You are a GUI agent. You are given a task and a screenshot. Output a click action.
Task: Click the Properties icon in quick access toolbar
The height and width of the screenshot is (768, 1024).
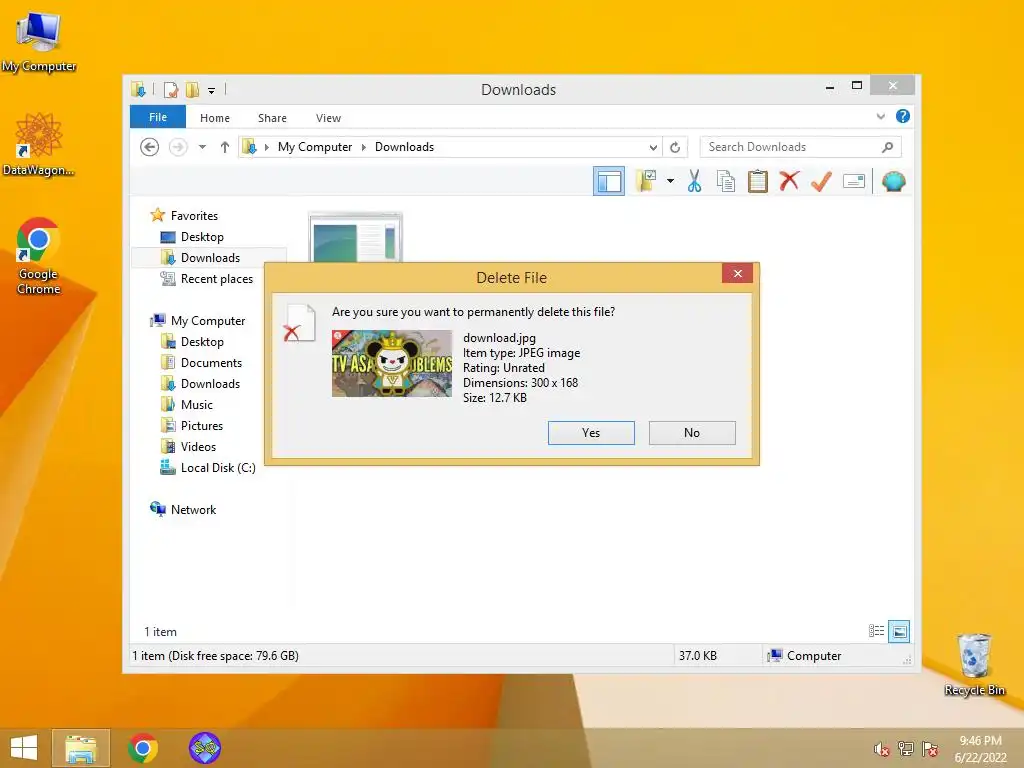pyautogui.click(x=170, y=89)
